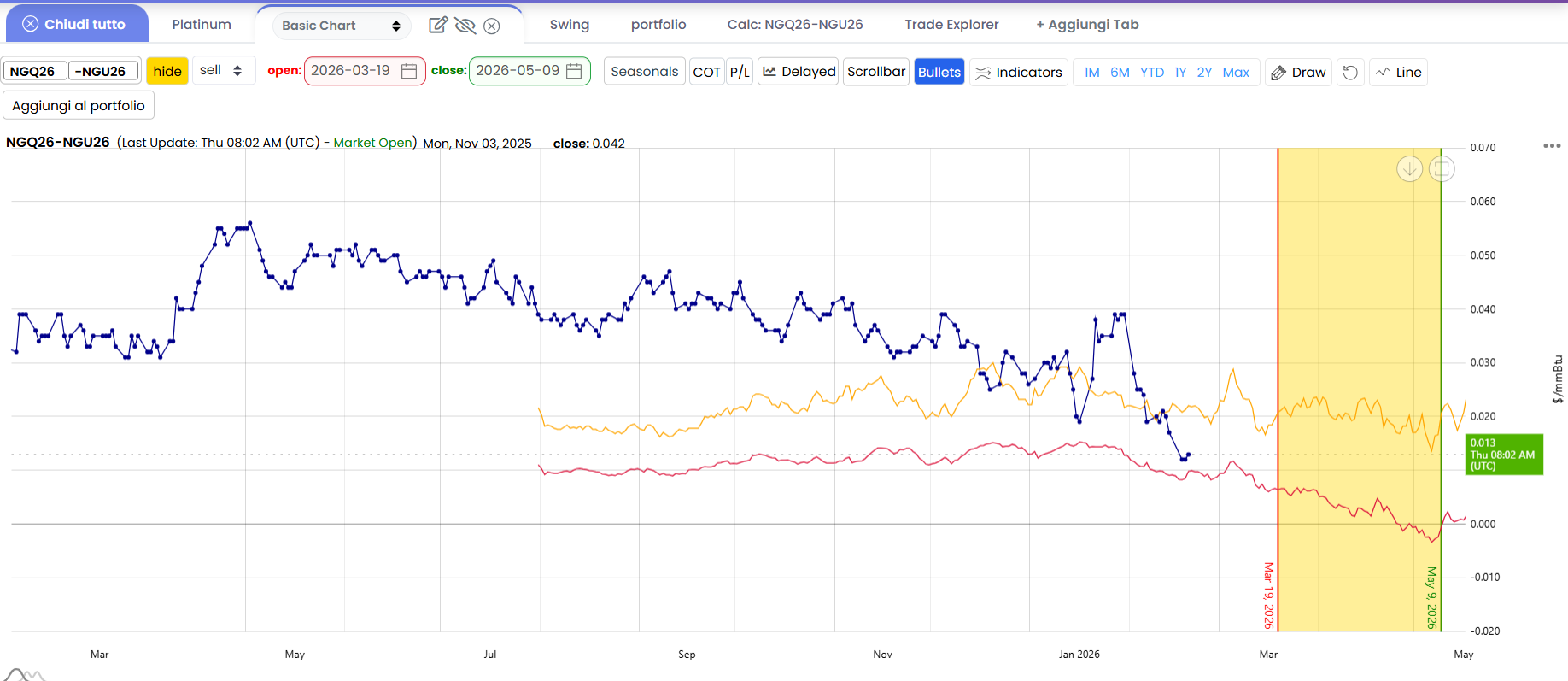Screen dimensions: 1568x681
Task: Click the Aggiungi al portfolio button
Action: [x=79, y=106]
